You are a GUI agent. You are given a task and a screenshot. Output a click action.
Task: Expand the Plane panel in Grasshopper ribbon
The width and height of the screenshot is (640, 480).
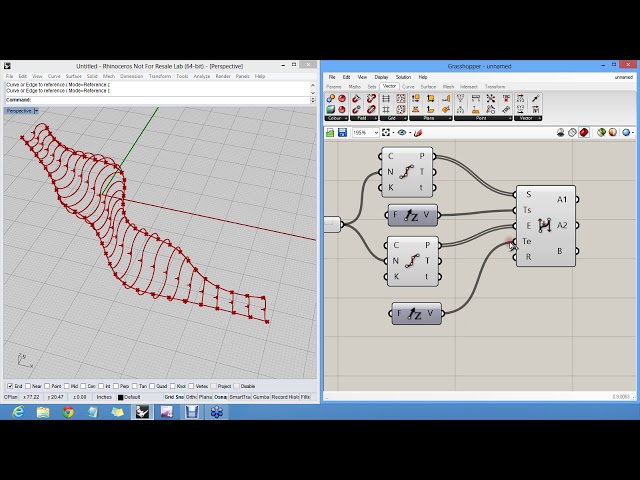pyautogui.click(x=450, y=118)
